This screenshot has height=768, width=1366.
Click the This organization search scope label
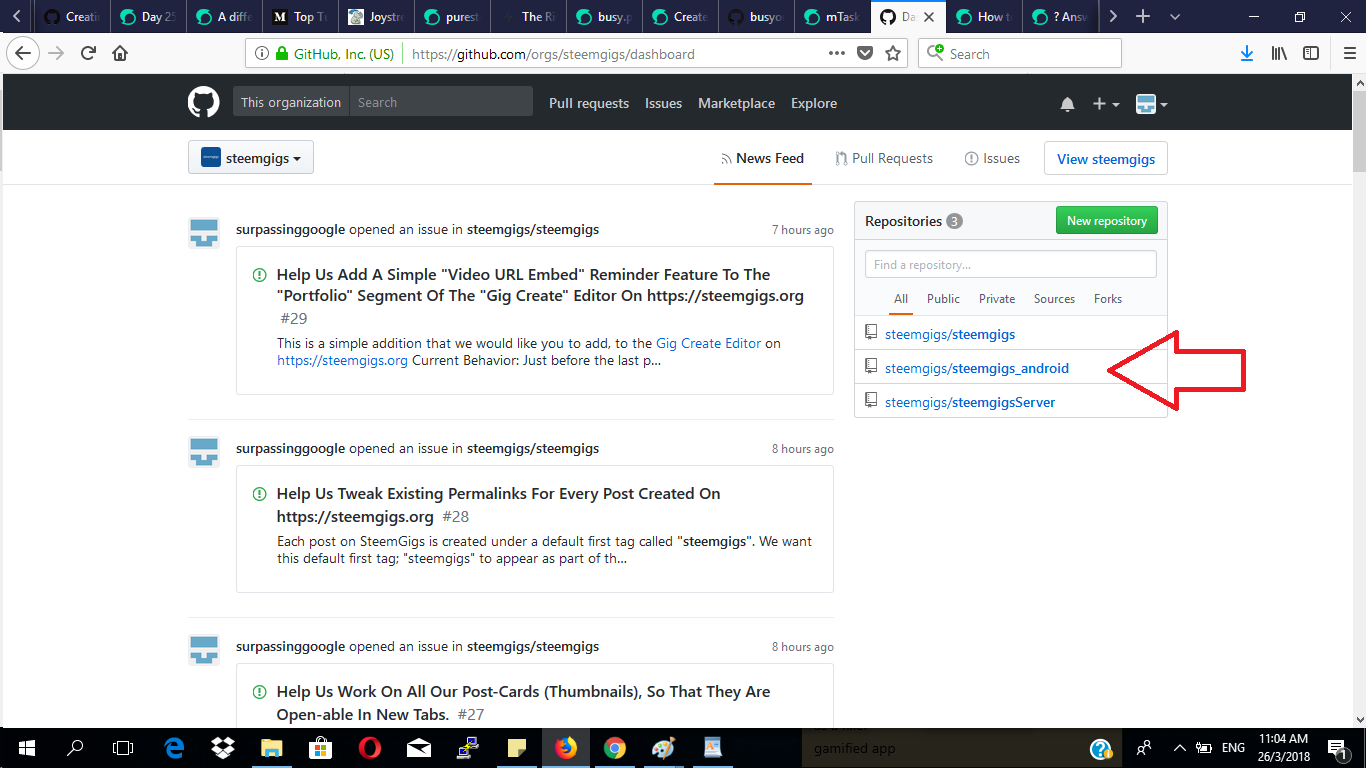pyautogui.click(x=291, y=102)
